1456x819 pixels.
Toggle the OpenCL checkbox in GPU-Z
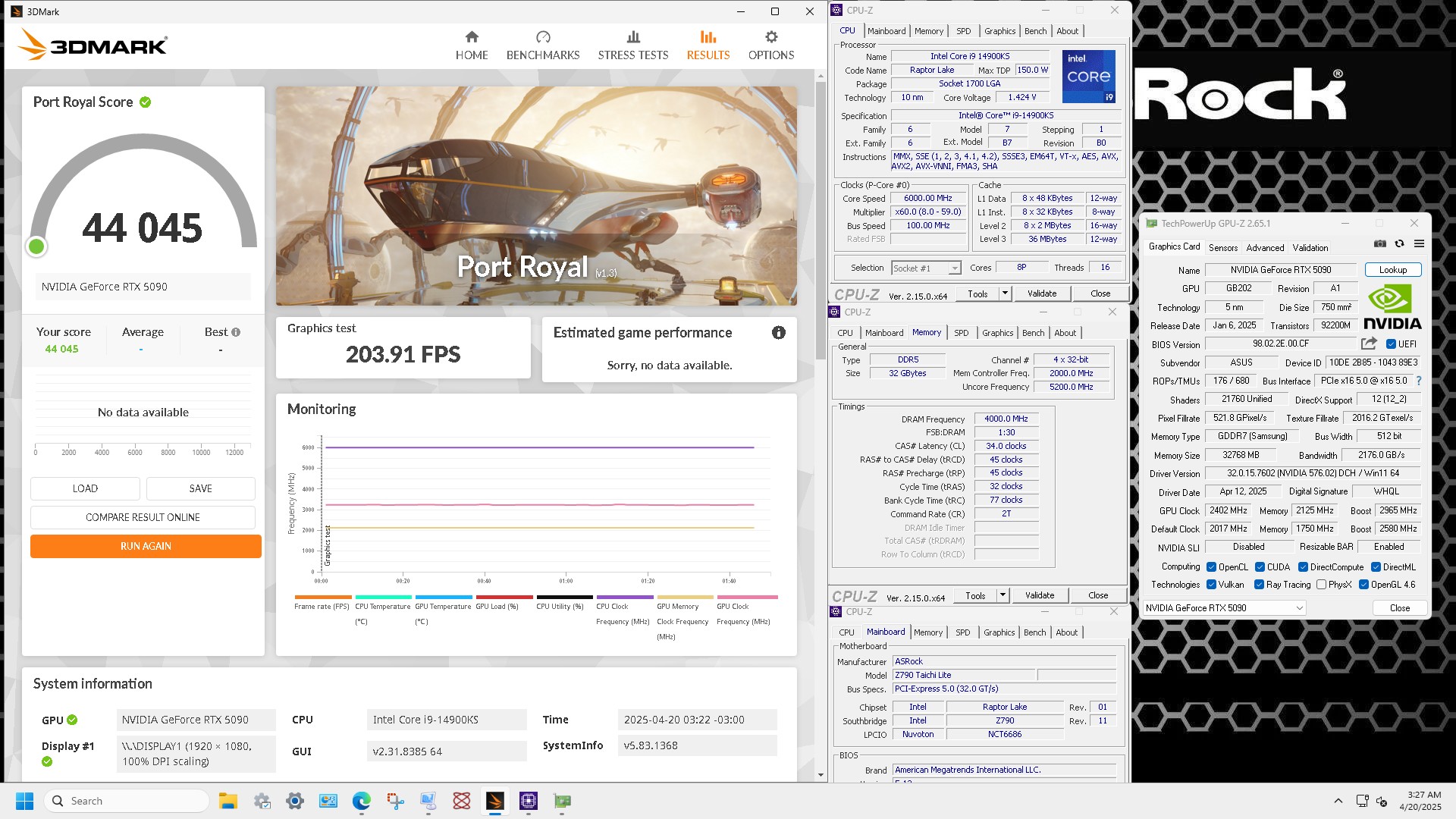(1212, 567)
